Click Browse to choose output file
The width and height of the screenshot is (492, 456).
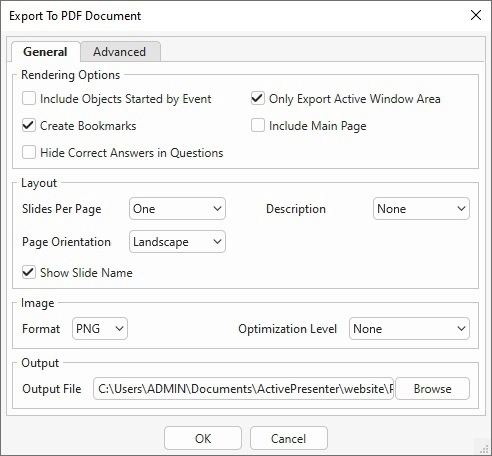(x=432, y=389)
